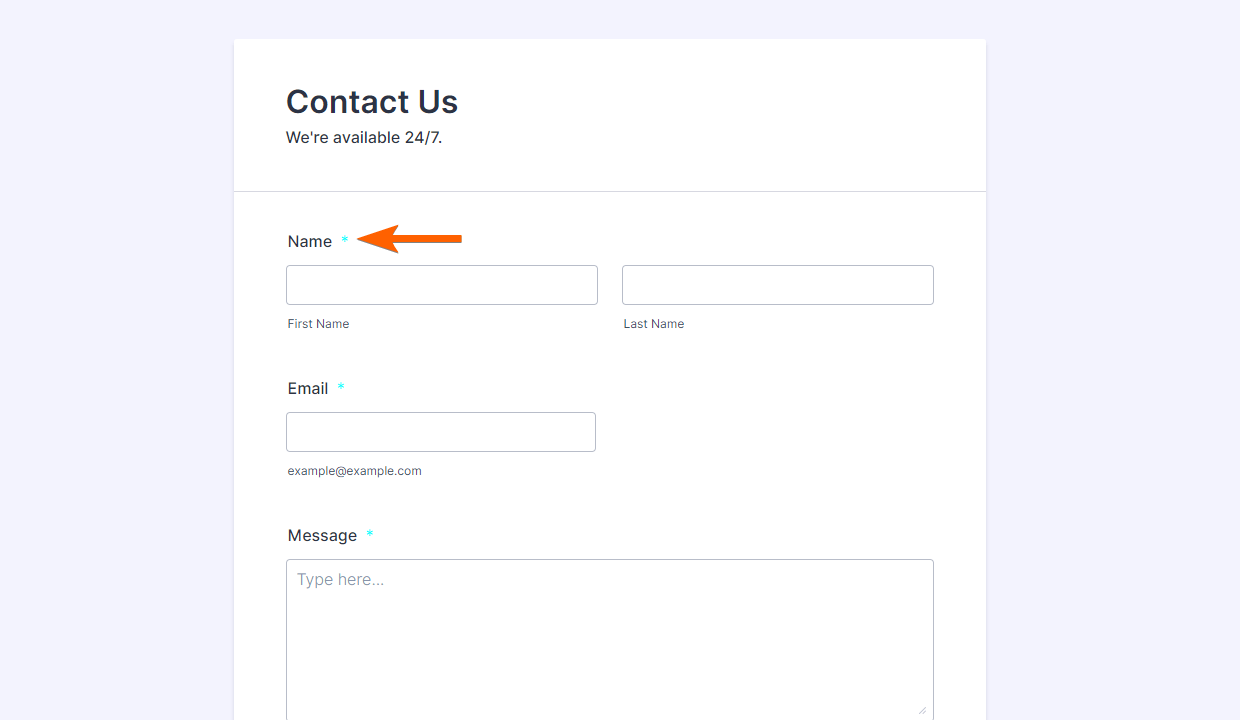Image resolution: width=1240 pixels, height=720 pixels.
Task: Focus the First Name input field
Action: (x=442, y=285)
